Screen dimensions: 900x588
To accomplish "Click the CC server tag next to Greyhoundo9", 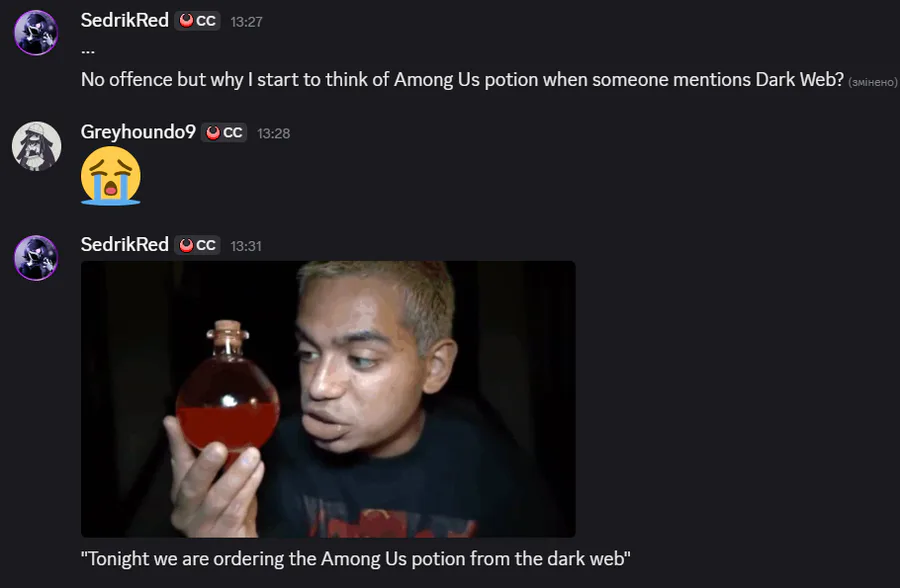I will click(x=224, y=133).
